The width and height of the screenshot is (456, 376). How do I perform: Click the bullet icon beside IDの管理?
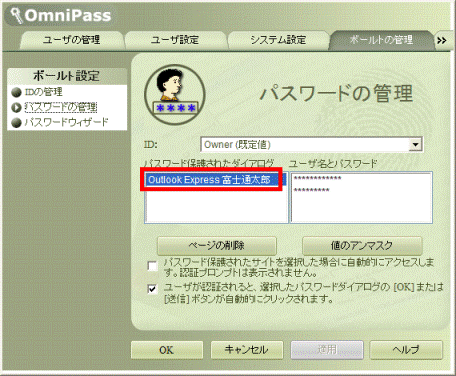tap(16, 92)
